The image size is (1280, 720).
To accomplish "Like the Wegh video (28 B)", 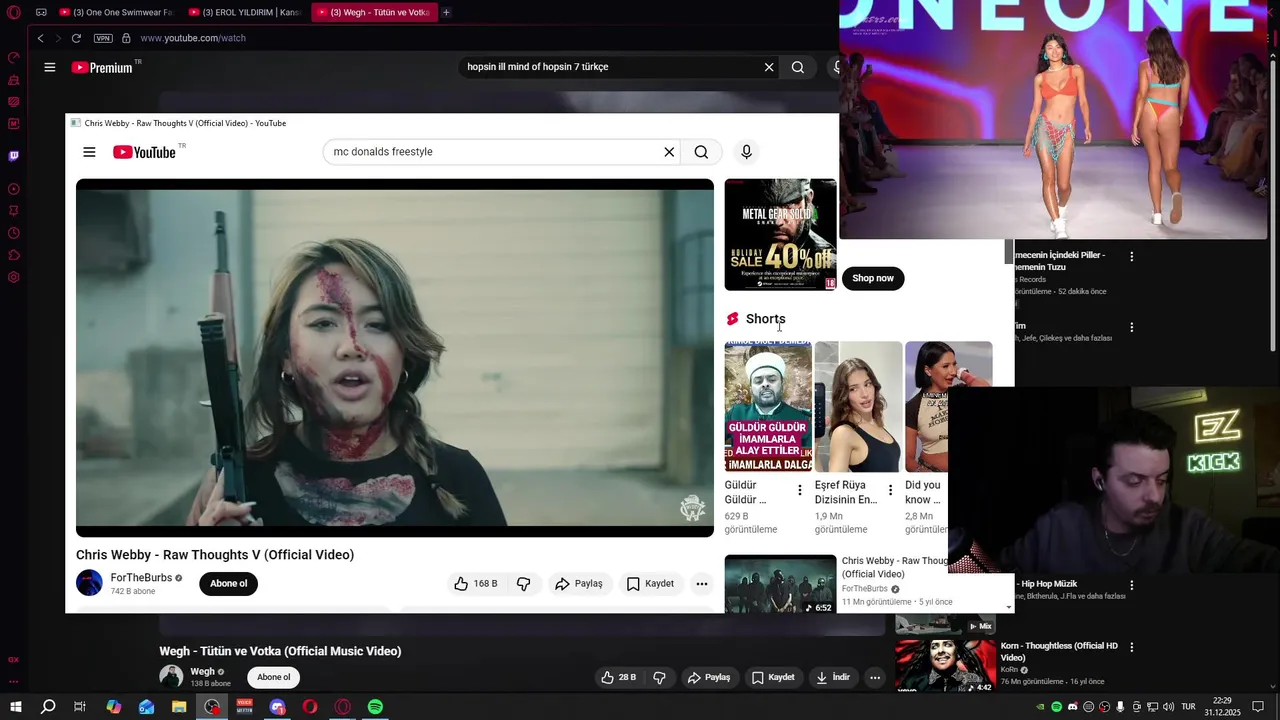I will click(x=619, y=677).
